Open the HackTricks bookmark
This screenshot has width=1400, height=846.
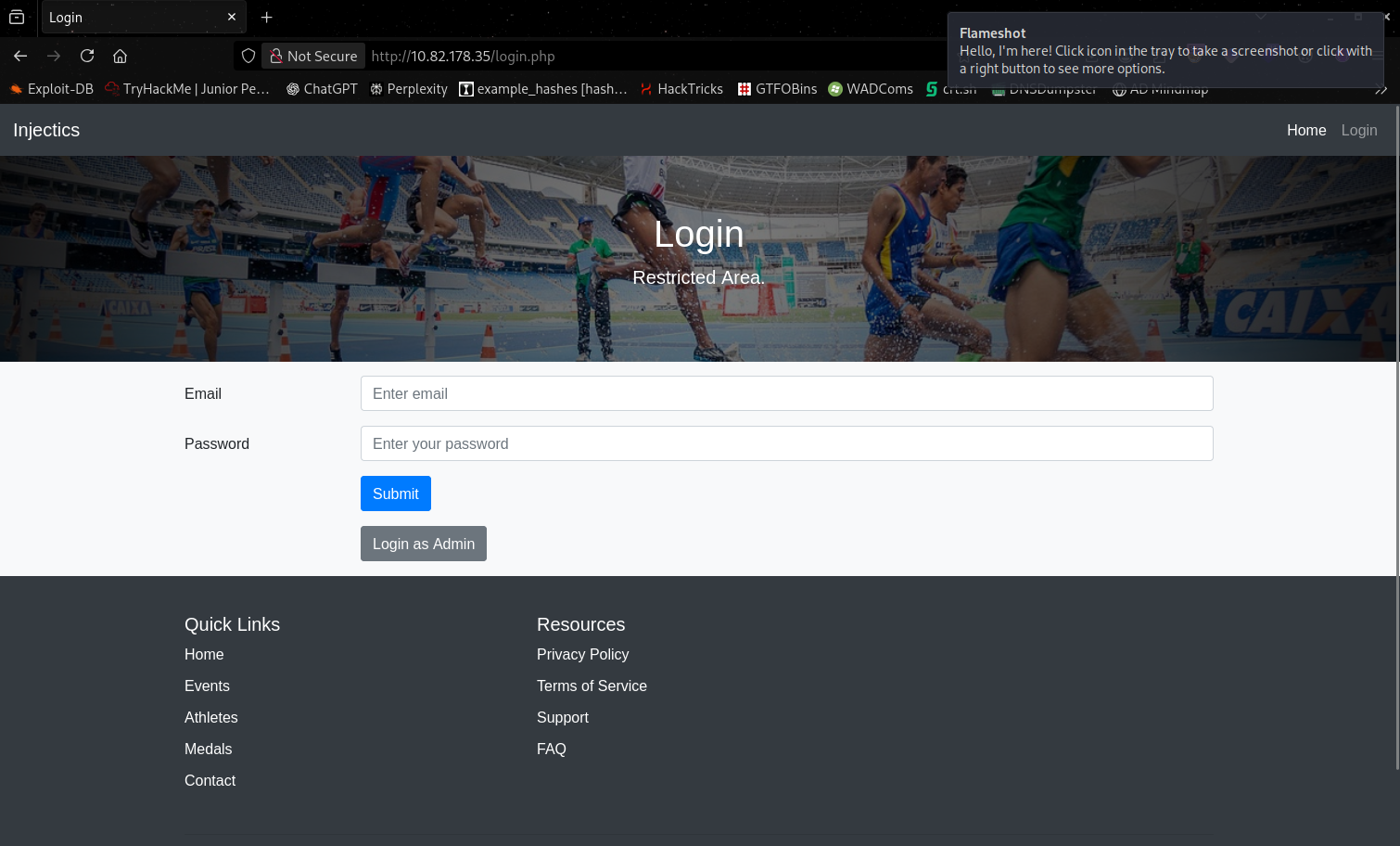point(681,89)
